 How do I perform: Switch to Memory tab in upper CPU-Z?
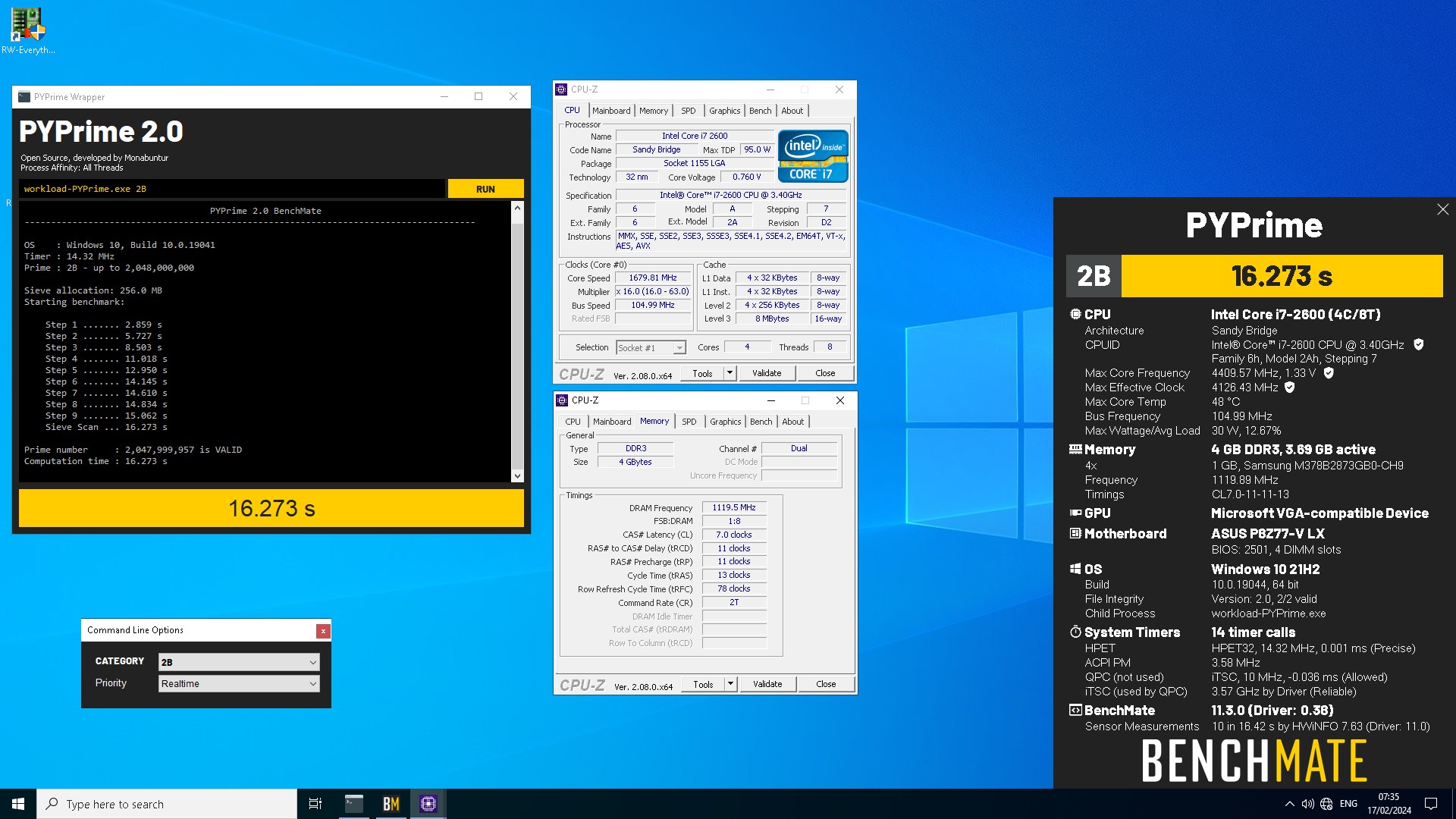(x=654, y=111)
